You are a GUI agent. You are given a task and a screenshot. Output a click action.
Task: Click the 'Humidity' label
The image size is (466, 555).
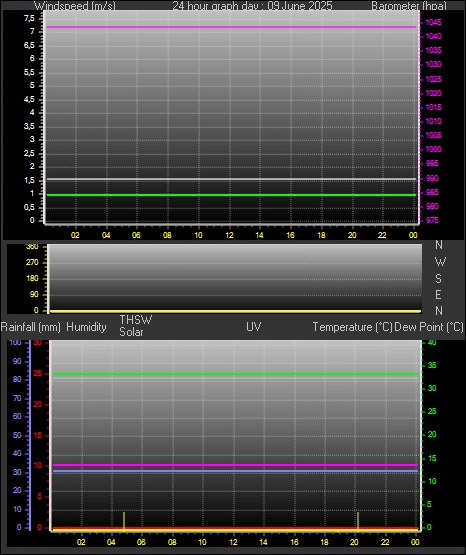pos(86,327)
